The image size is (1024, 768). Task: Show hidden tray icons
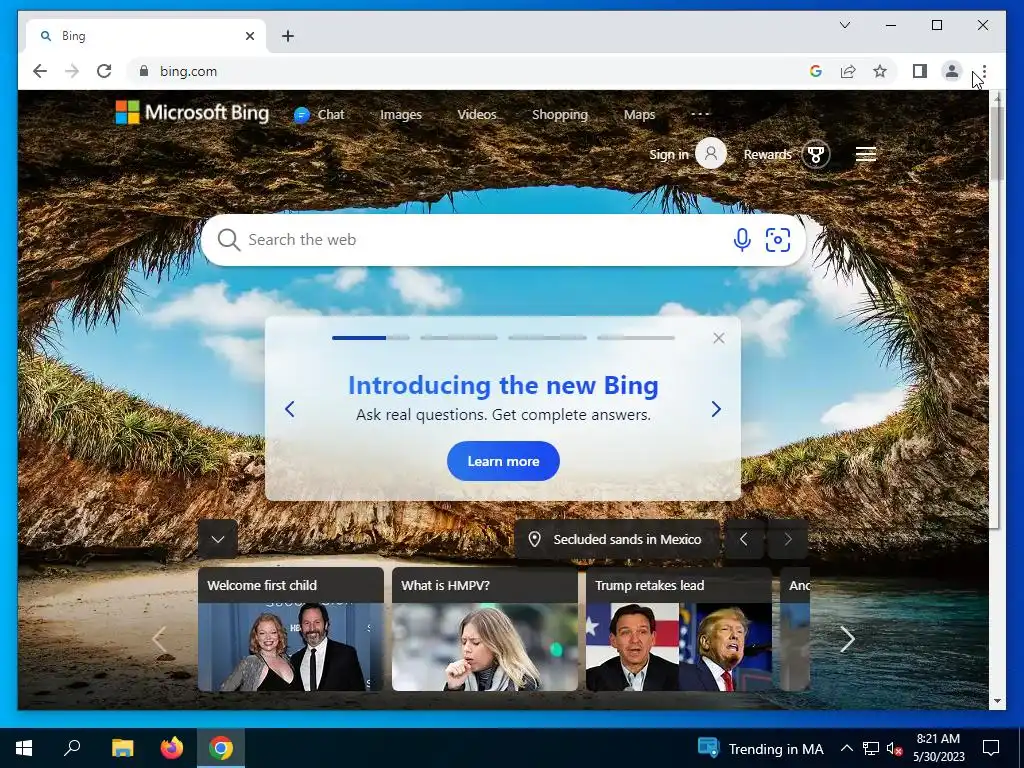(846, 748)
